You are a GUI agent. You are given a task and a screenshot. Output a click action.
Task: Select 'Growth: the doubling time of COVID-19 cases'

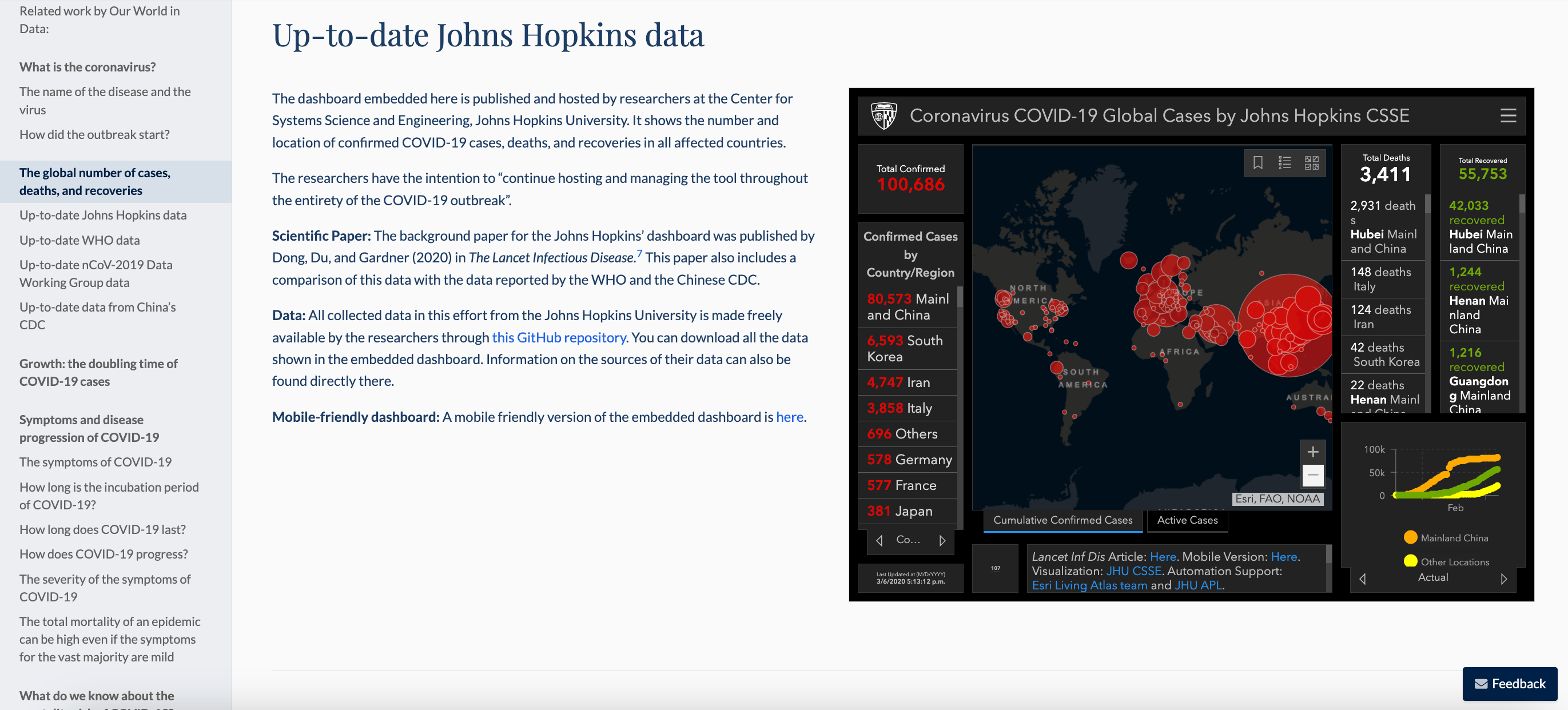97,372
